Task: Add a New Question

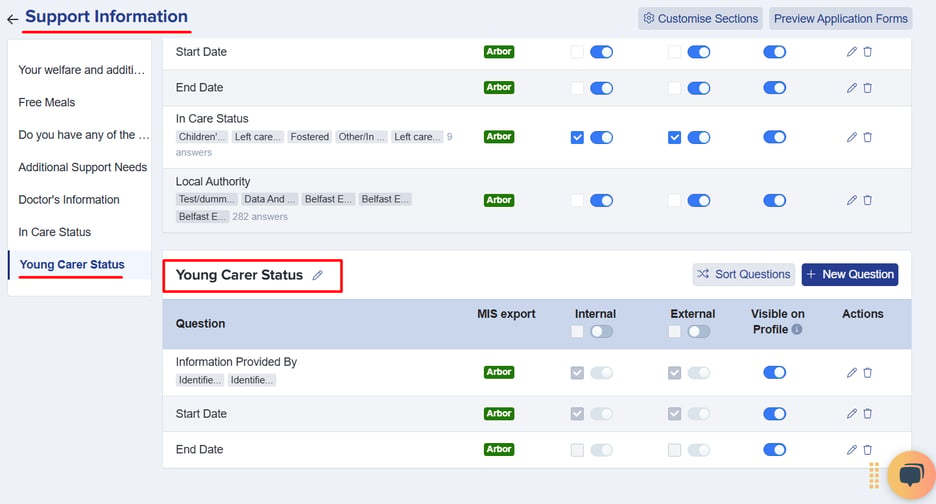Action: coord(850,275)
